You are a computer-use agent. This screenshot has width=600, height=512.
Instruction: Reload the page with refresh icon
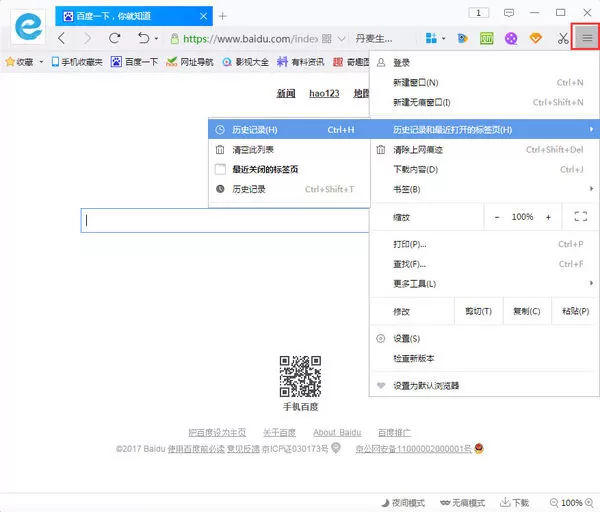pos(114,38)
